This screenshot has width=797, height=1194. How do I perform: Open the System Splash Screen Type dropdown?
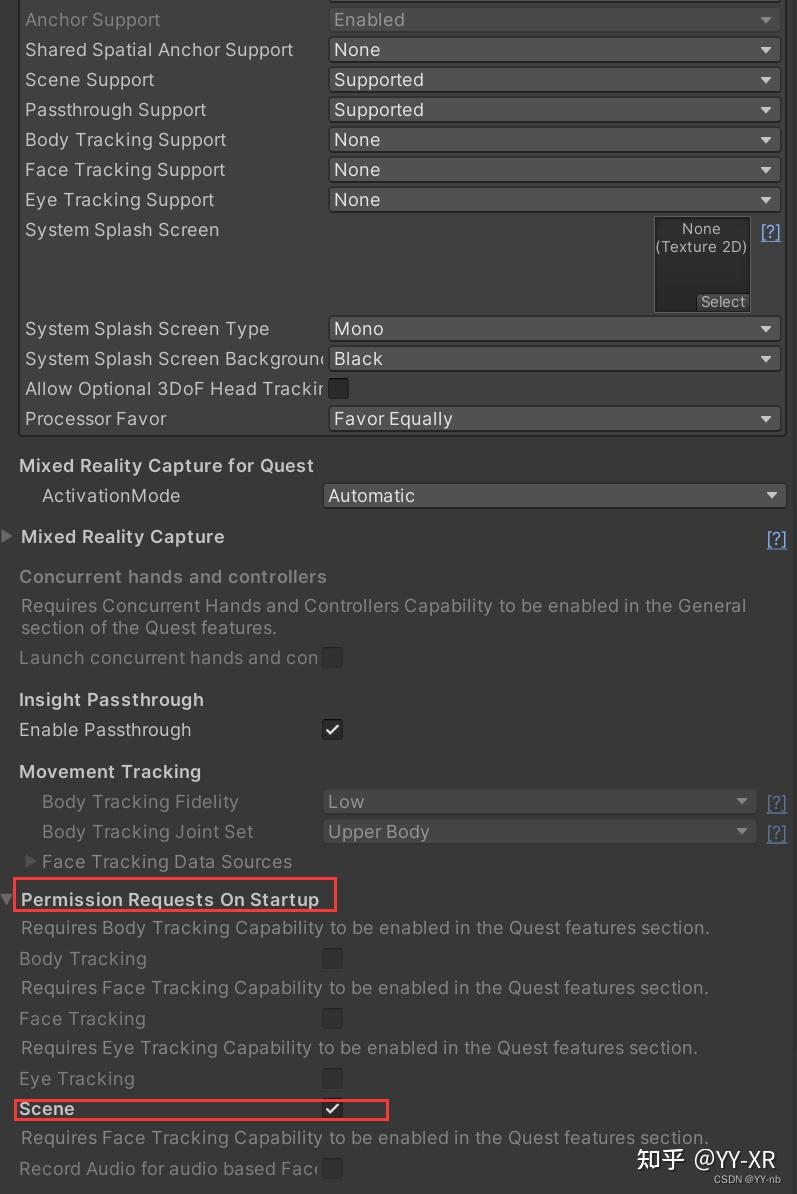click(554, 328)
